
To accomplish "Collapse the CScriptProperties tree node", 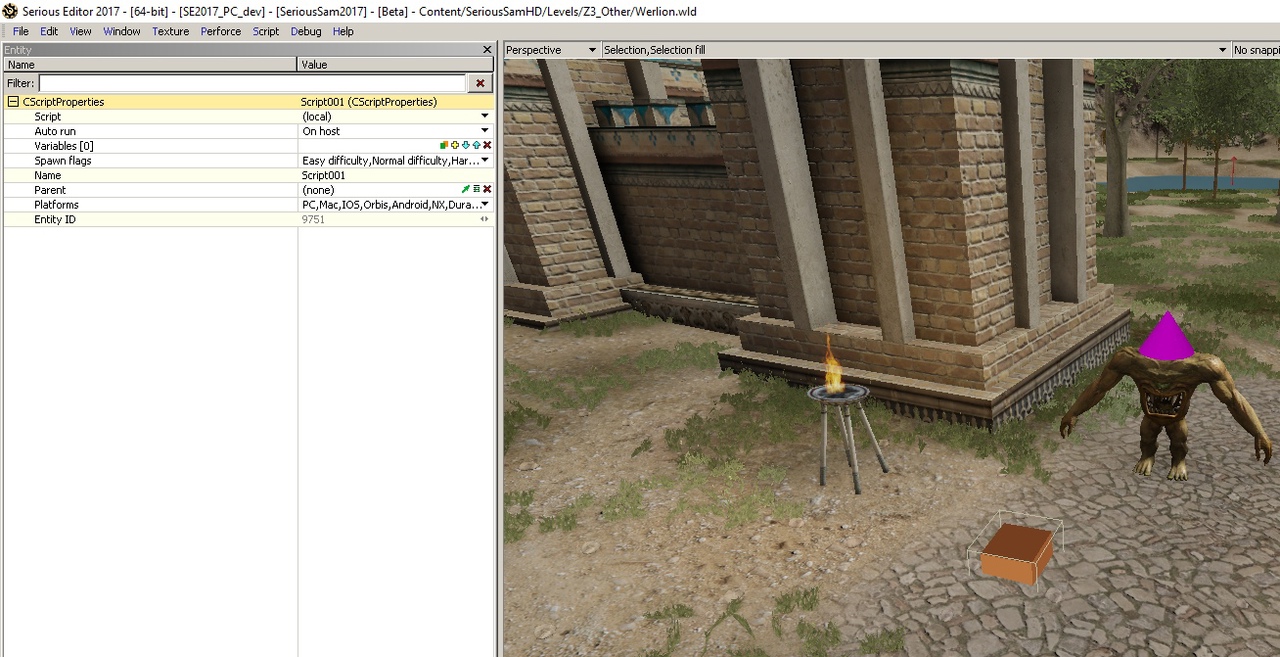I will click(x=13, y=102).
